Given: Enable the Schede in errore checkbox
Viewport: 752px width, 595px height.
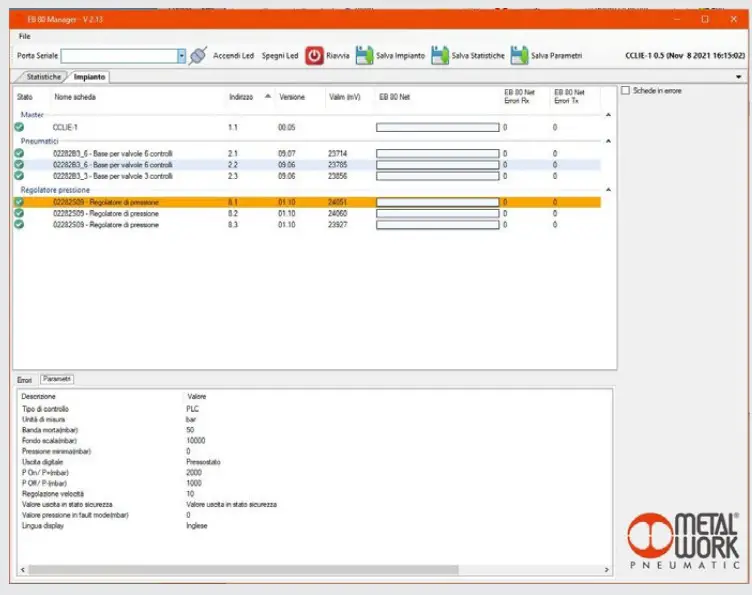Looking at the screenshot, I should (625, 91).
